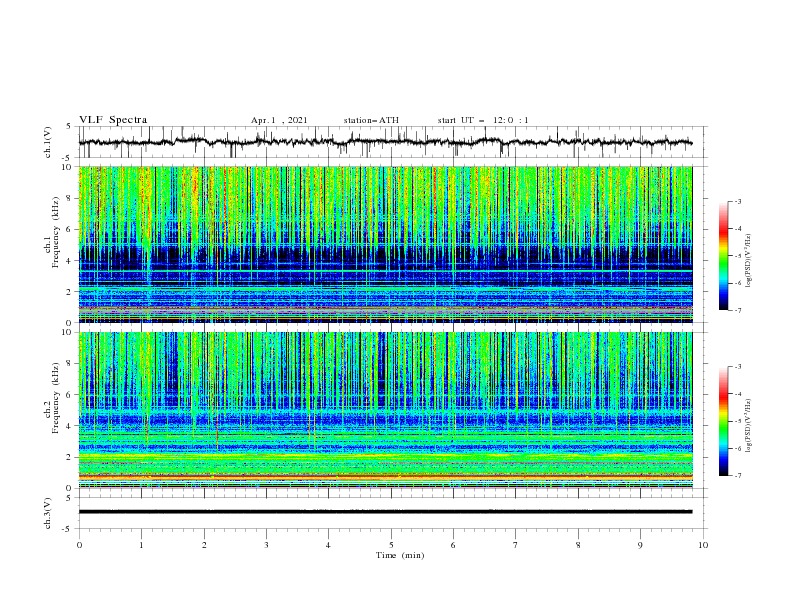Click the 4 minute label on time axis
The height and width of the screenshot is (612, 792).
tap(328, 545)
